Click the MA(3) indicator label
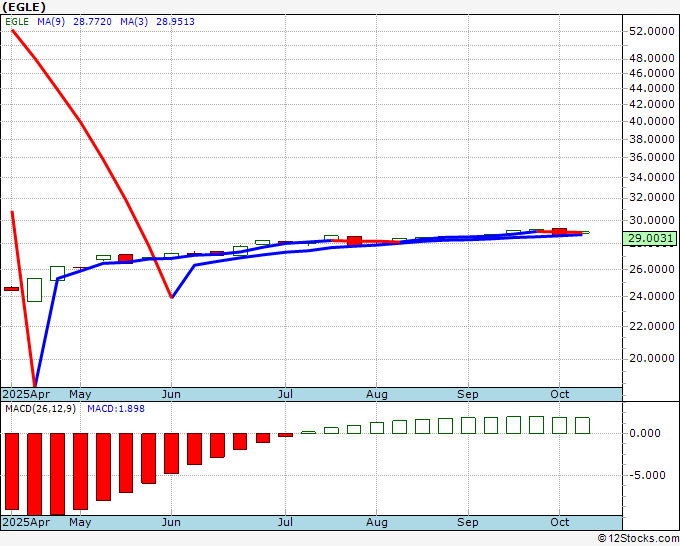The height and width of the screenshot is (546, 680). click(x=134, y=22)
